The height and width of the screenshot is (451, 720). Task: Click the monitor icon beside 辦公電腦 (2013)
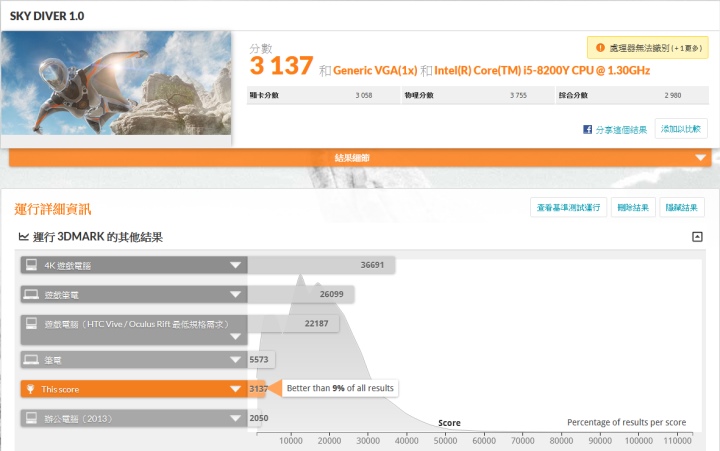coord(31,418)
